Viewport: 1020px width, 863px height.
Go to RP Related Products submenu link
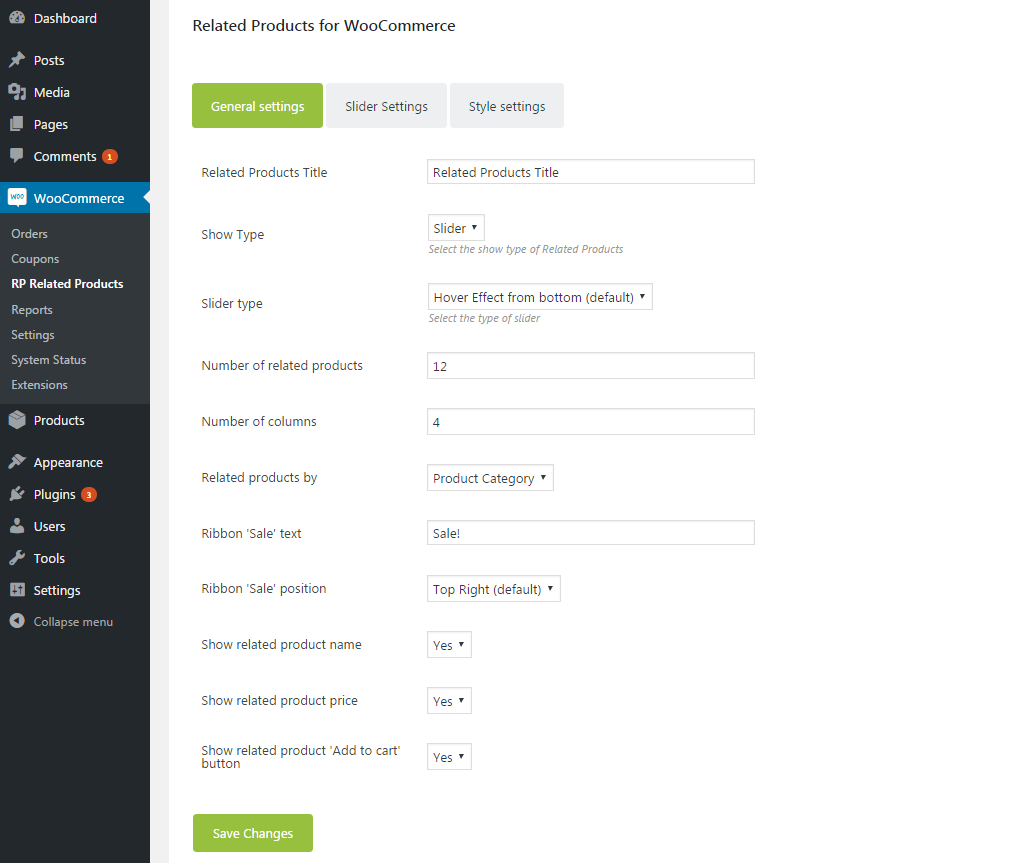point(67,284)
